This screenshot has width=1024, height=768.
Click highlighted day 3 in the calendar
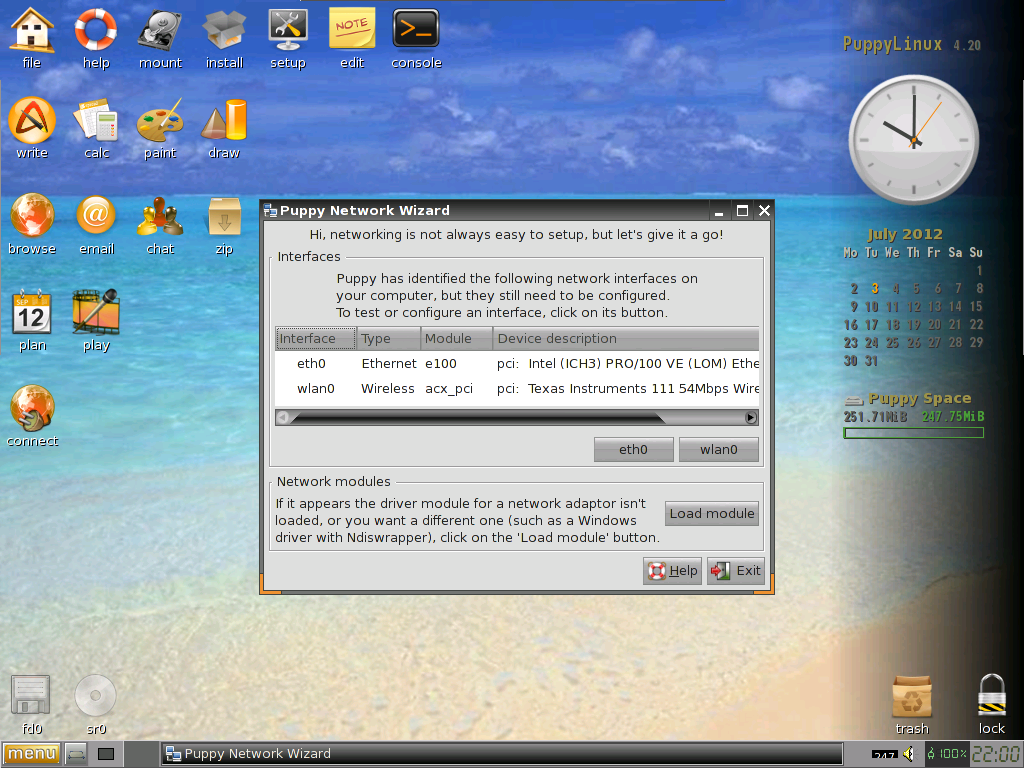point(874,288)
